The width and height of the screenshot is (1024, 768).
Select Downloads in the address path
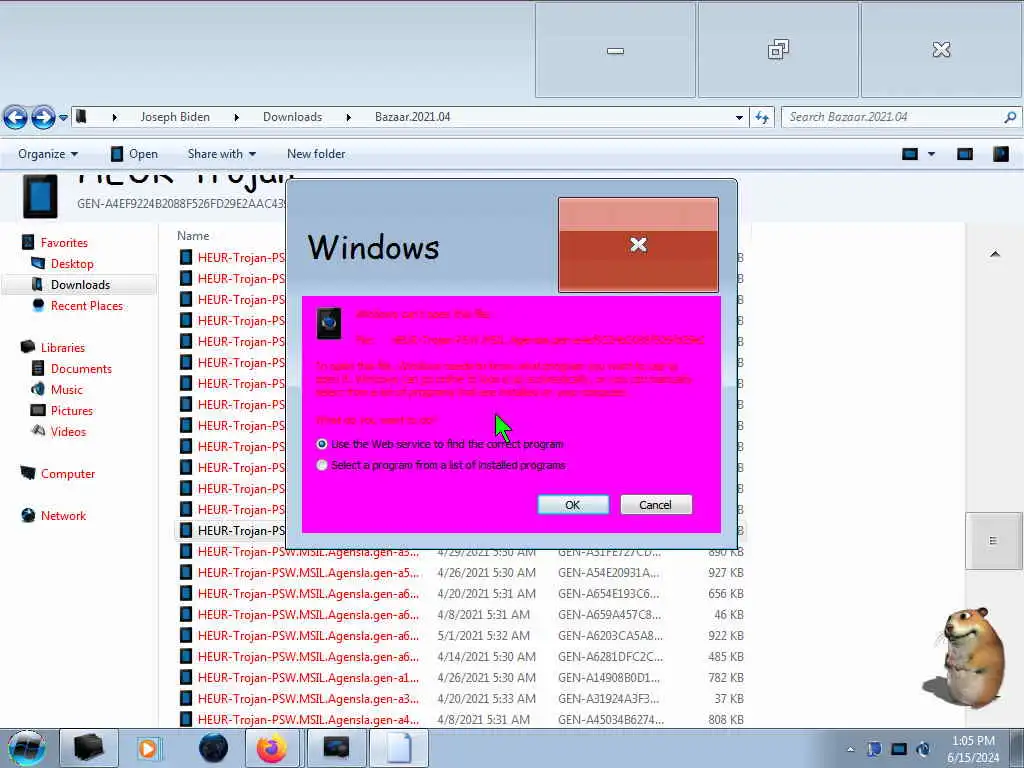pyautogui.click(x=292, y=117)
